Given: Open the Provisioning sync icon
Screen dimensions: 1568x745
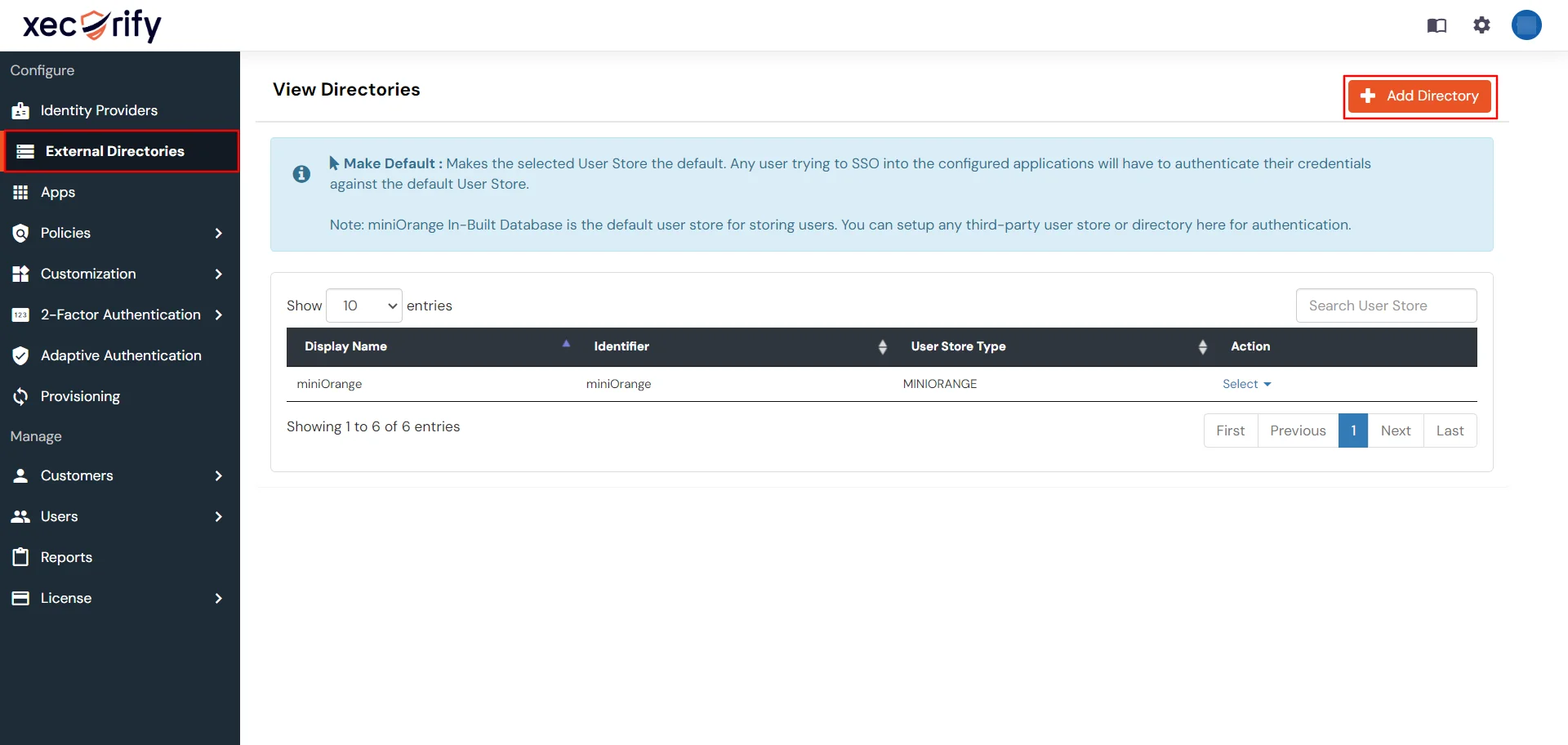Looking at the screenshot, I should point(20,396).
